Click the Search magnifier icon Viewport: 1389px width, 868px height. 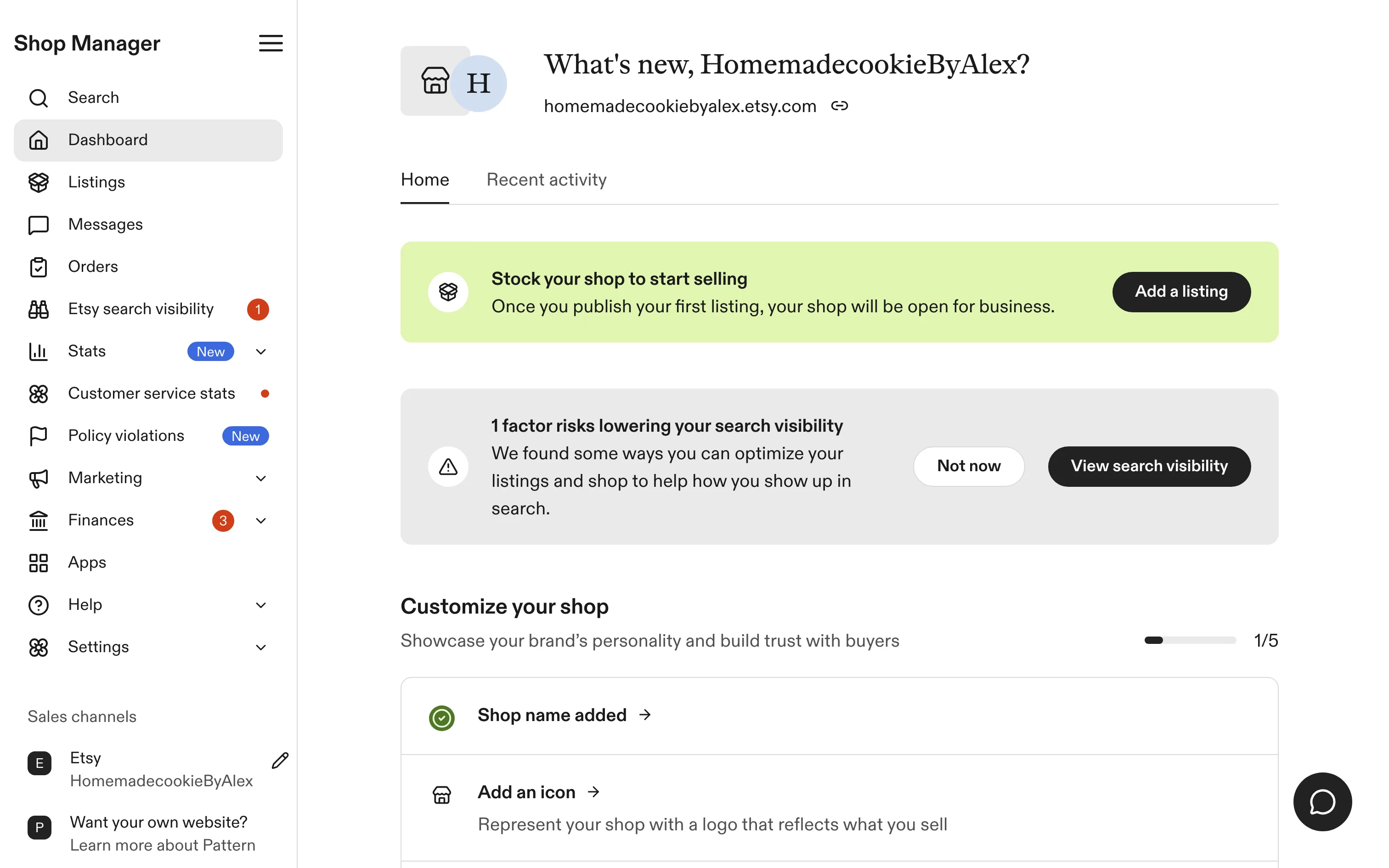(x=39, y=97)
